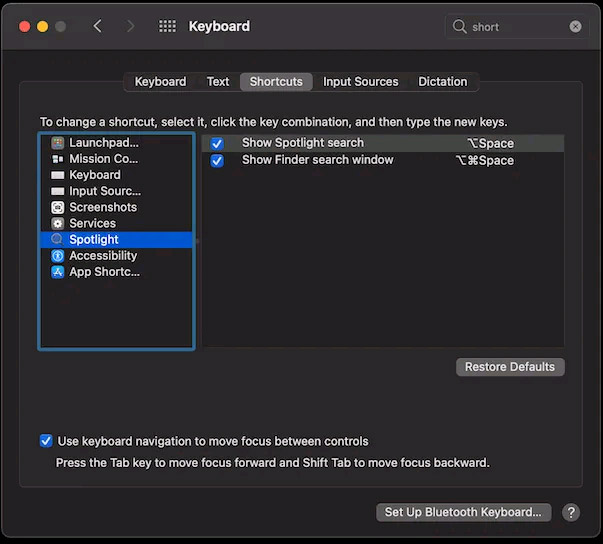Click the App Shortcuts category icon

coord(58,272)
